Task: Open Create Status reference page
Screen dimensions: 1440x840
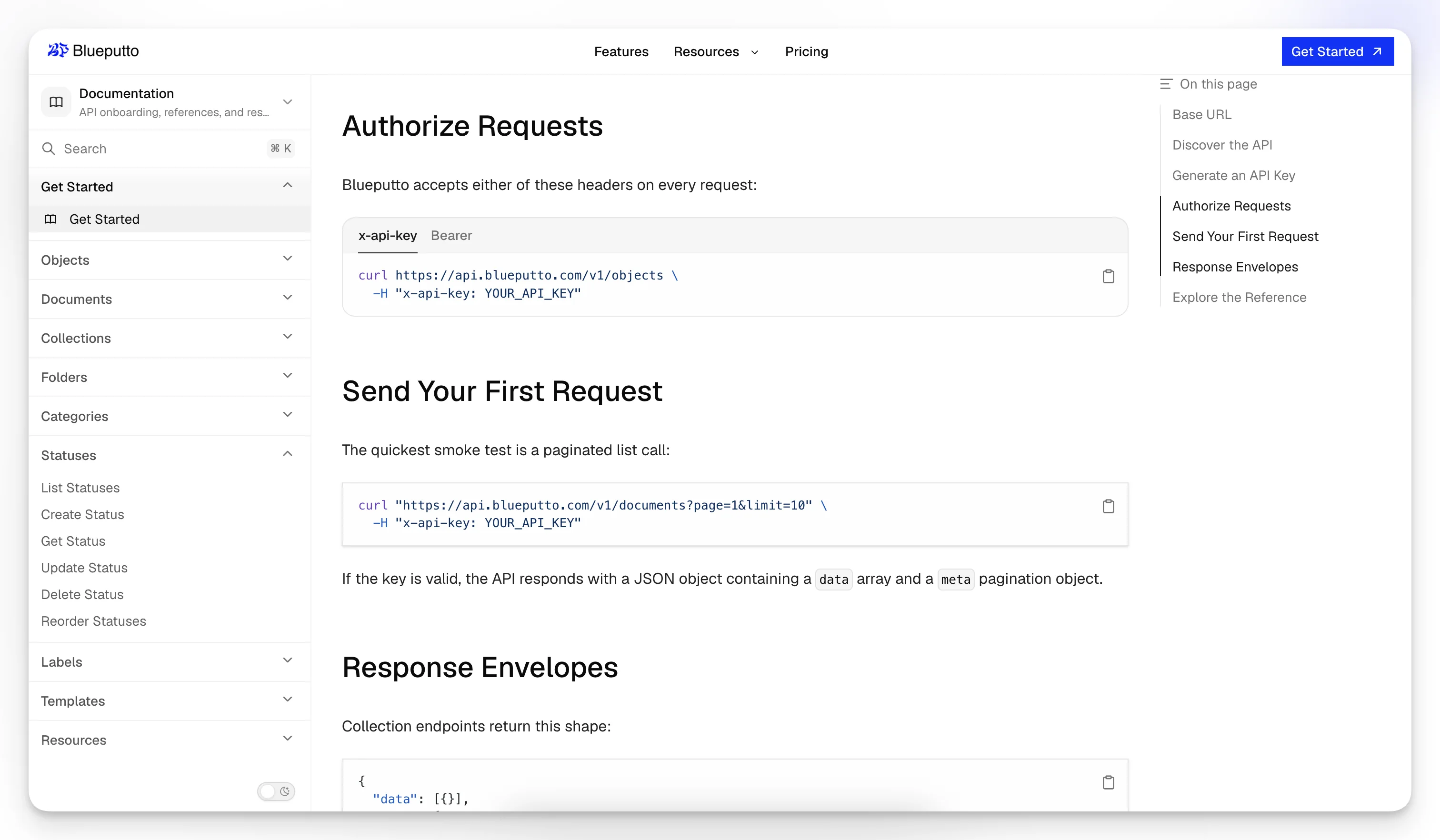Action: [83, 514]
